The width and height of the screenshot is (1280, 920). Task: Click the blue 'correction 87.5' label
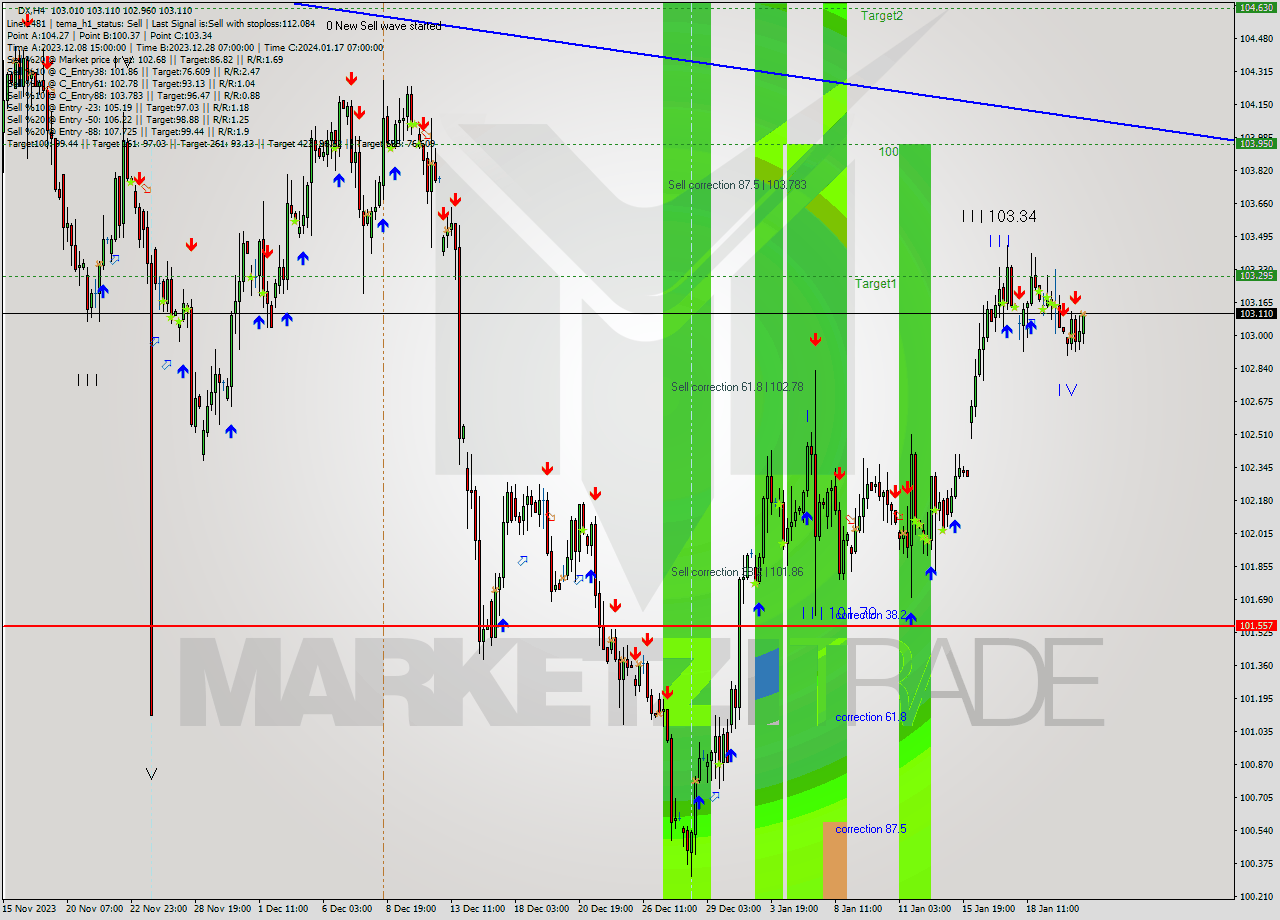pos(871,829)
